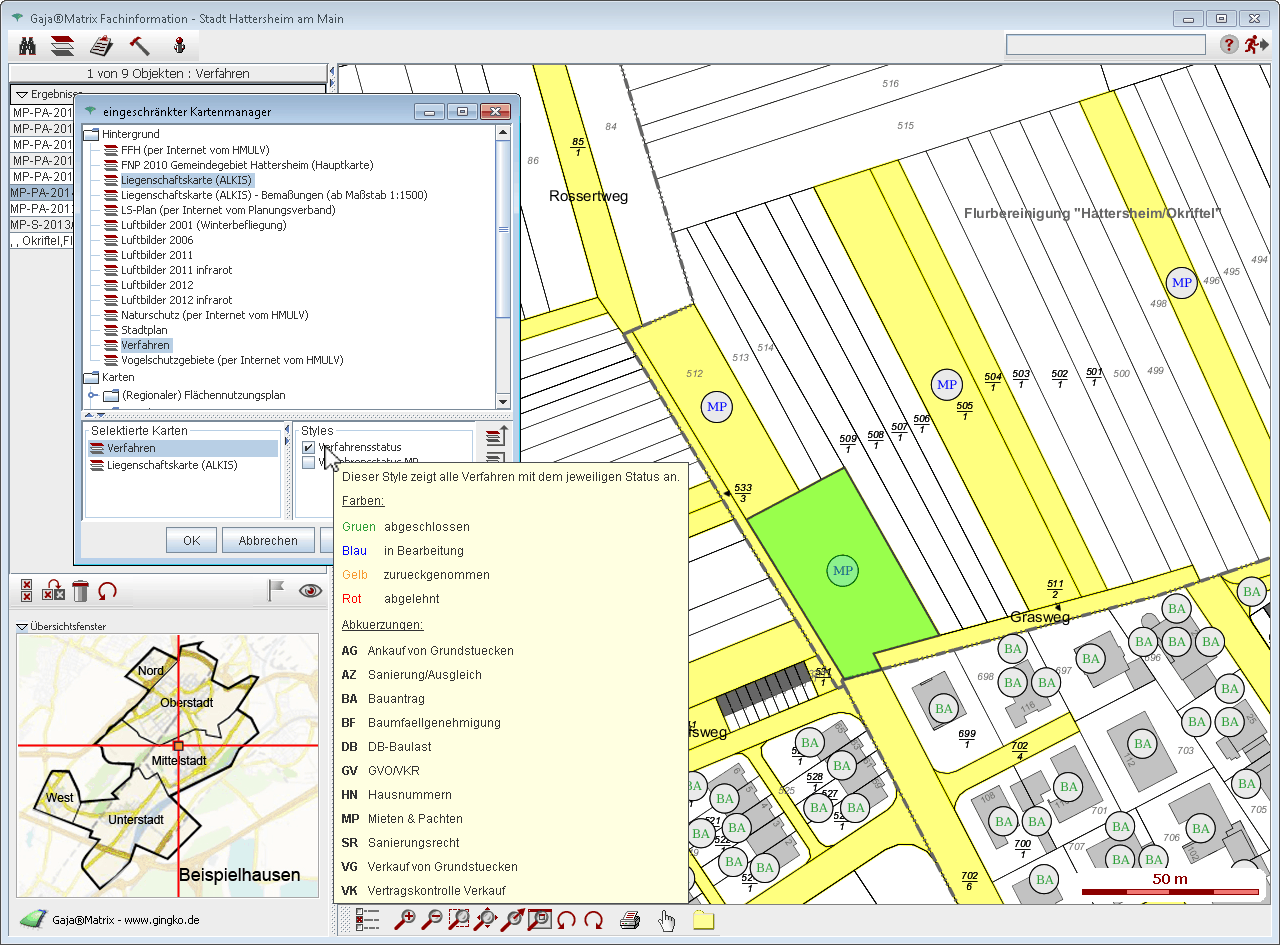The height and width of the screenshot is (945, 1280).
Task: Select the hand pan tool
Action: (667, 920)
